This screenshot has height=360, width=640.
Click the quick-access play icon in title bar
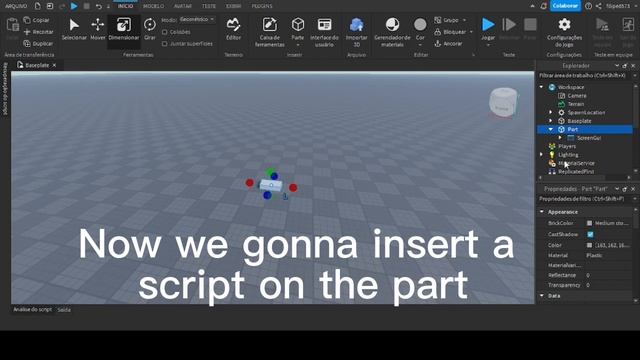(x=74, y=6)
